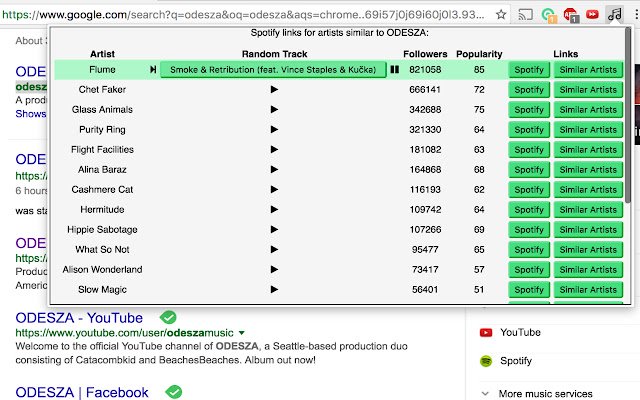This screenshot has width=640, height=400.
Task: Show similar artists for Chet Faker
Action: (x=588, y=90)
